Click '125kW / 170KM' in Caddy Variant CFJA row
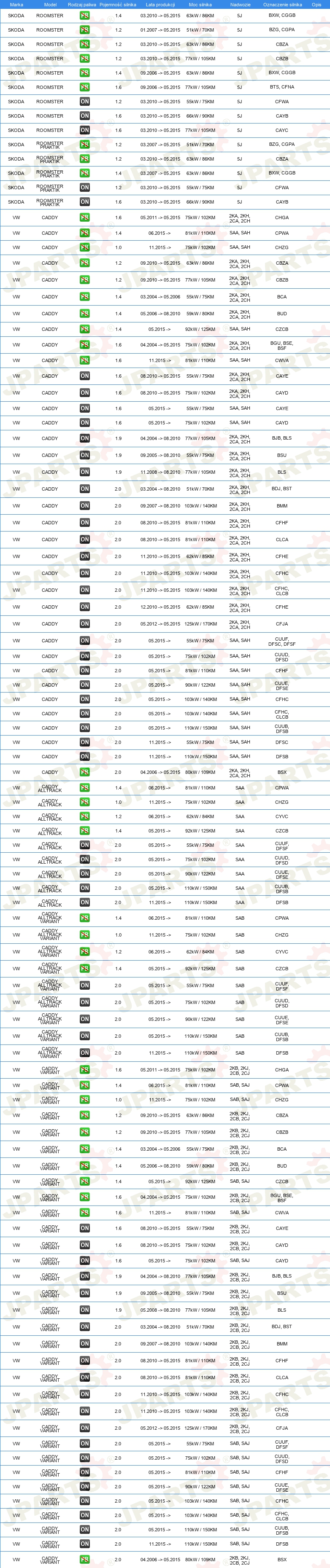 [x=200, y=1427]
